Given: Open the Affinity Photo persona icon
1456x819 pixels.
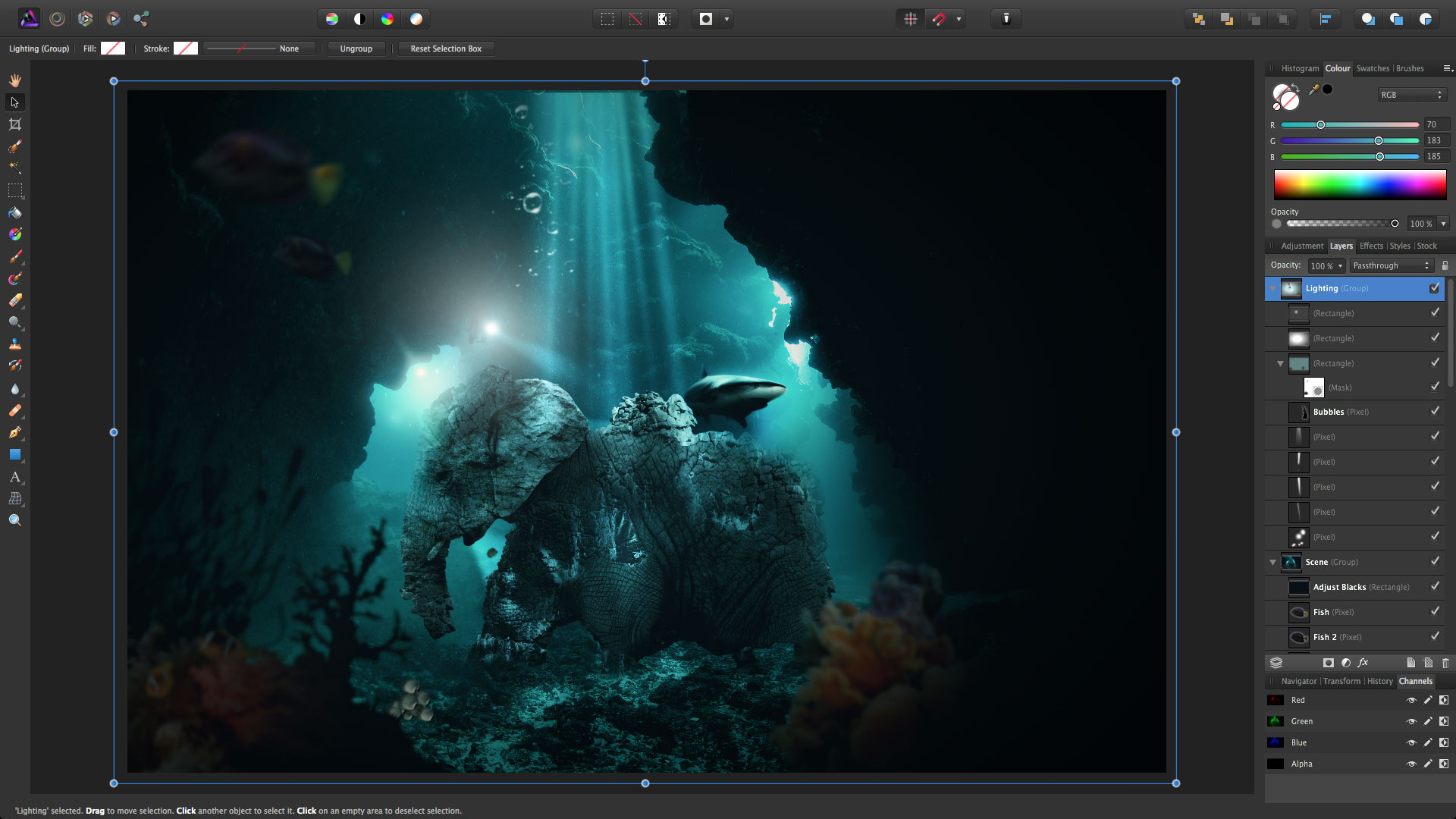Looking at the screenshot, I should (x=29, y=19).
